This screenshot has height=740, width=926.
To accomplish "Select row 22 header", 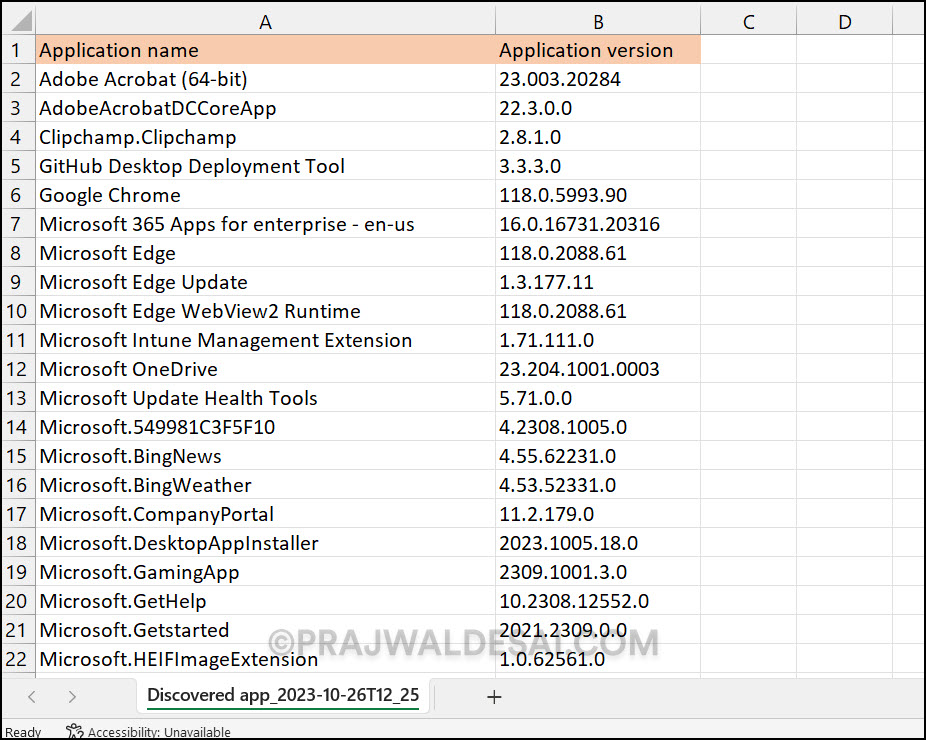I will [18, 659].
